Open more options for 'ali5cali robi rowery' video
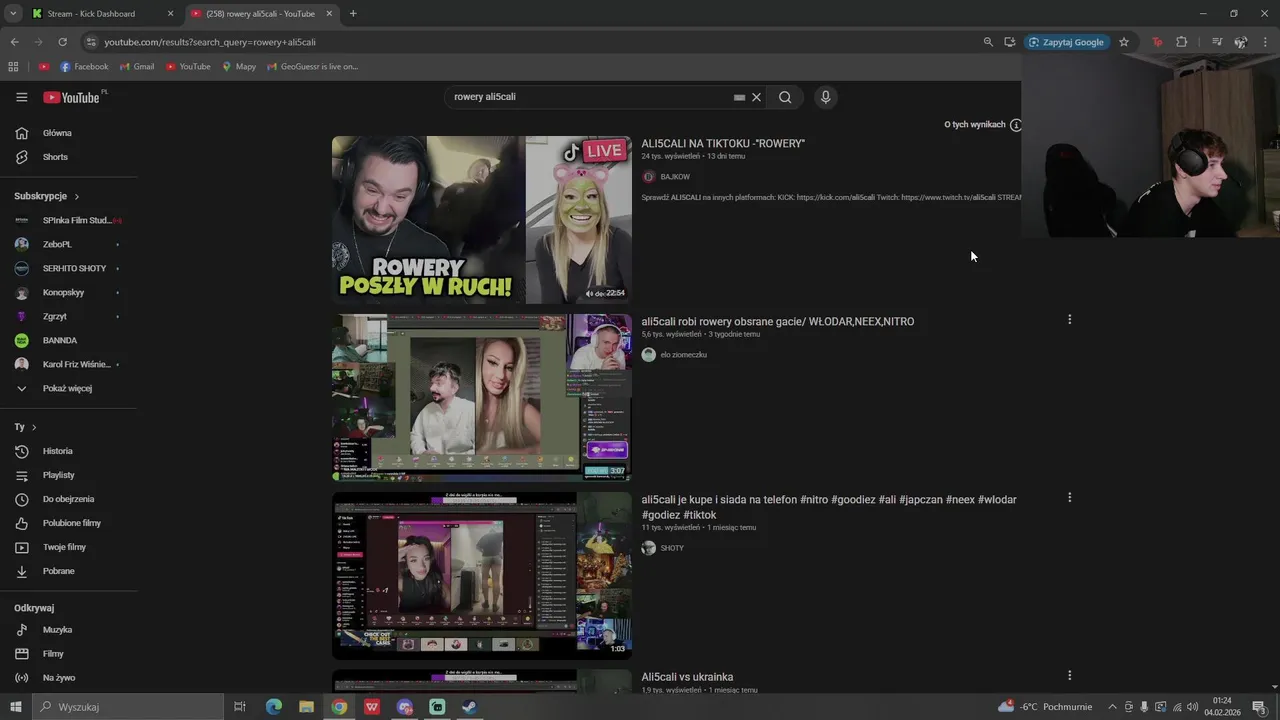This screenshot has width=1280, height=720. (1069, 320)
